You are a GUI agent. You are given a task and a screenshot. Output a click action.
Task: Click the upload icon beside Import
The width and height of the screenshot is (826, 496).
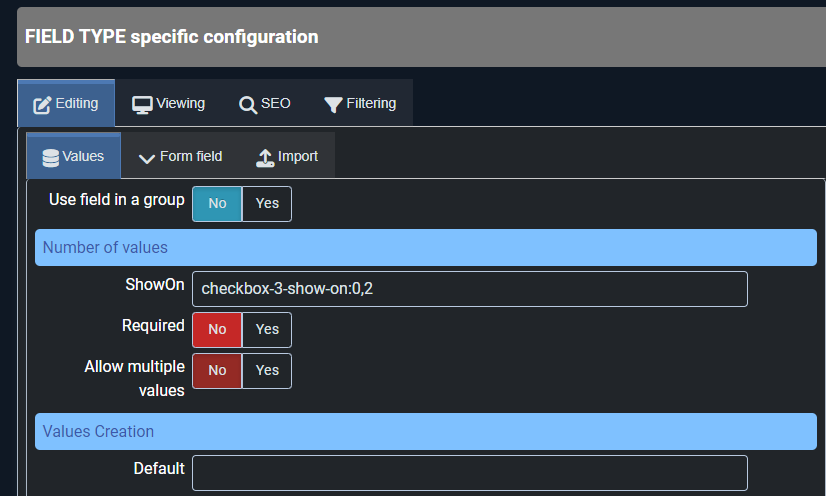265,157
